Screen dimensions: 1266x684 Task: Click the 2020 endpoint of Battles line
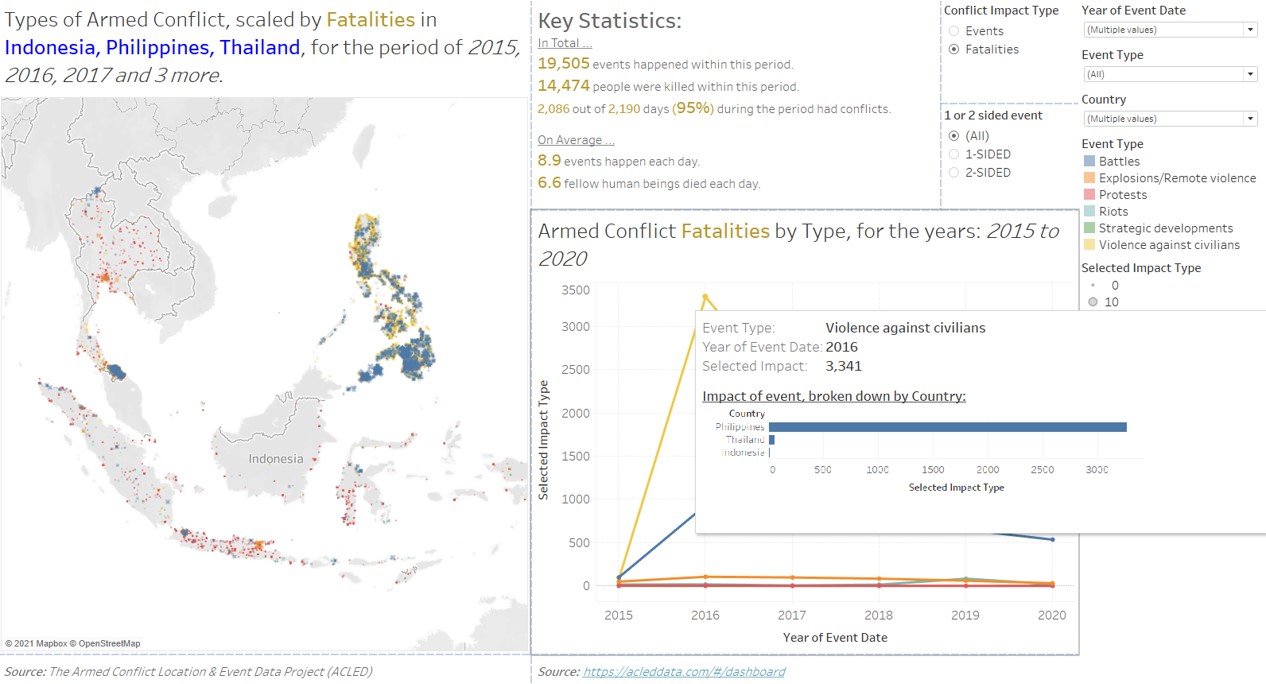(x=1050, y=540)
